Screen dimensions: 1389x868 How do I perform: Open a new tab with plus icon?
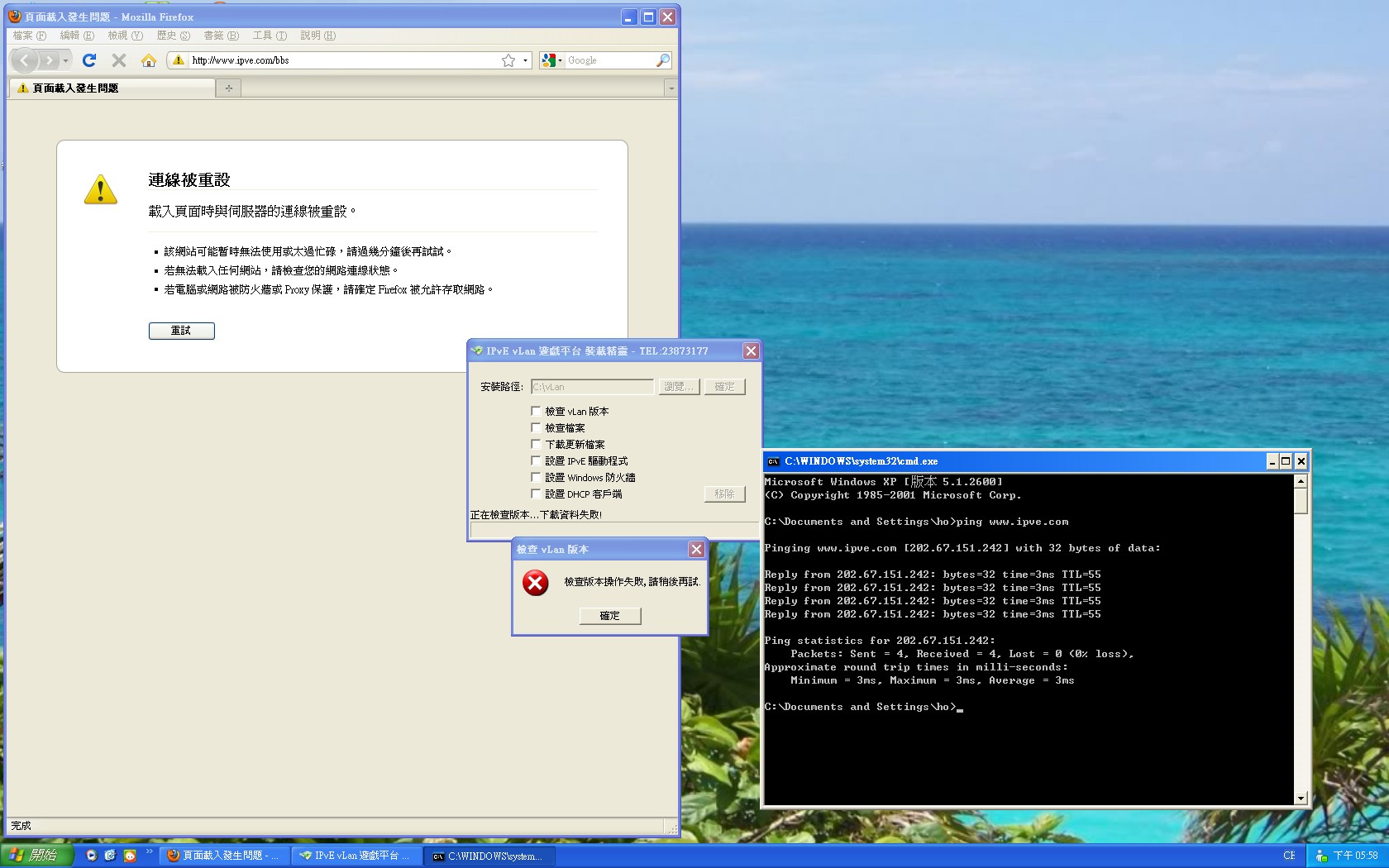(x=229, y=88)
